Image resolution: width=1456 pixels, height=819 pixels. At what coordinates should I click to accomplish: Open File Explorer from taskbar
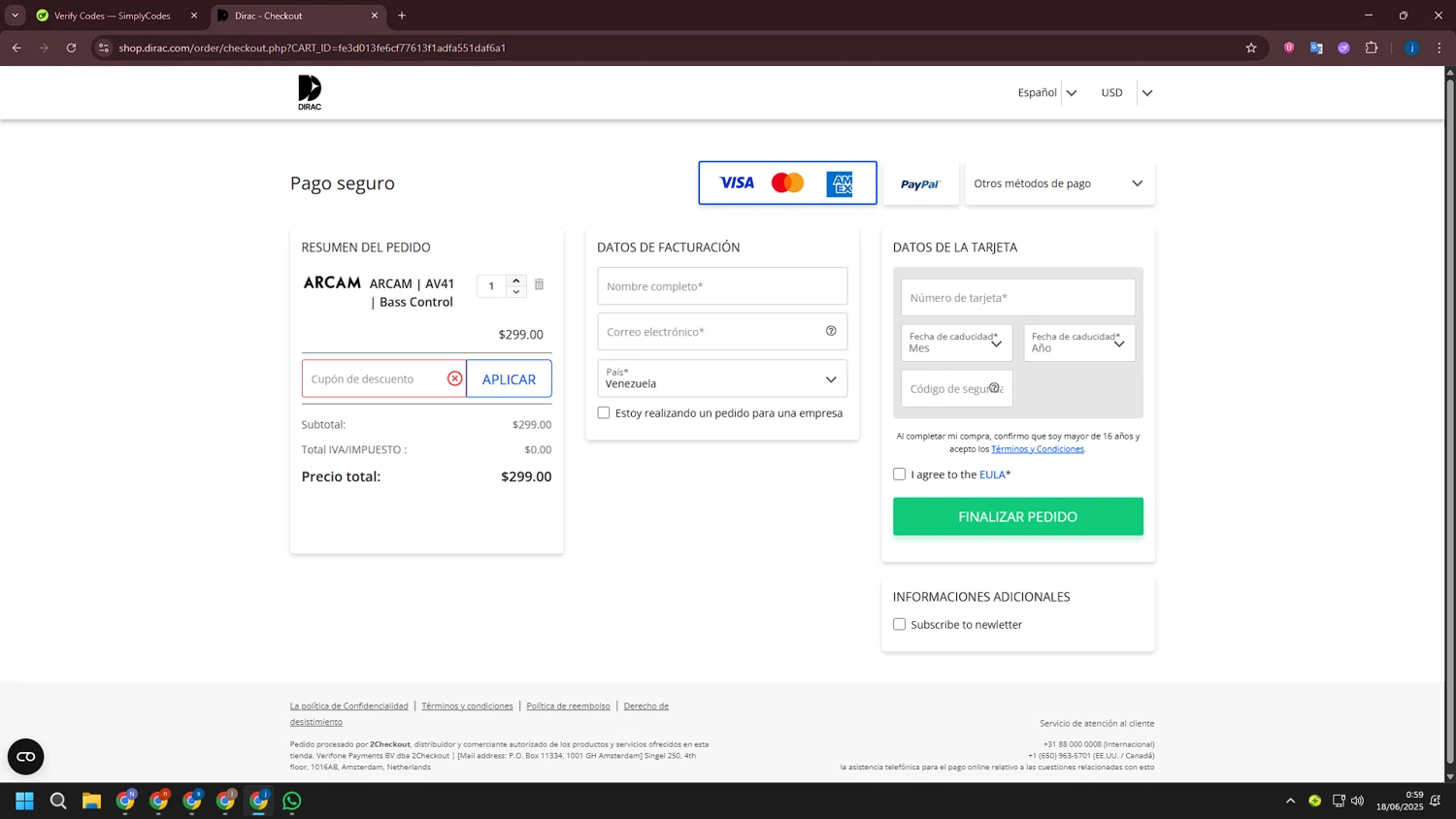(x=91, y=801)
